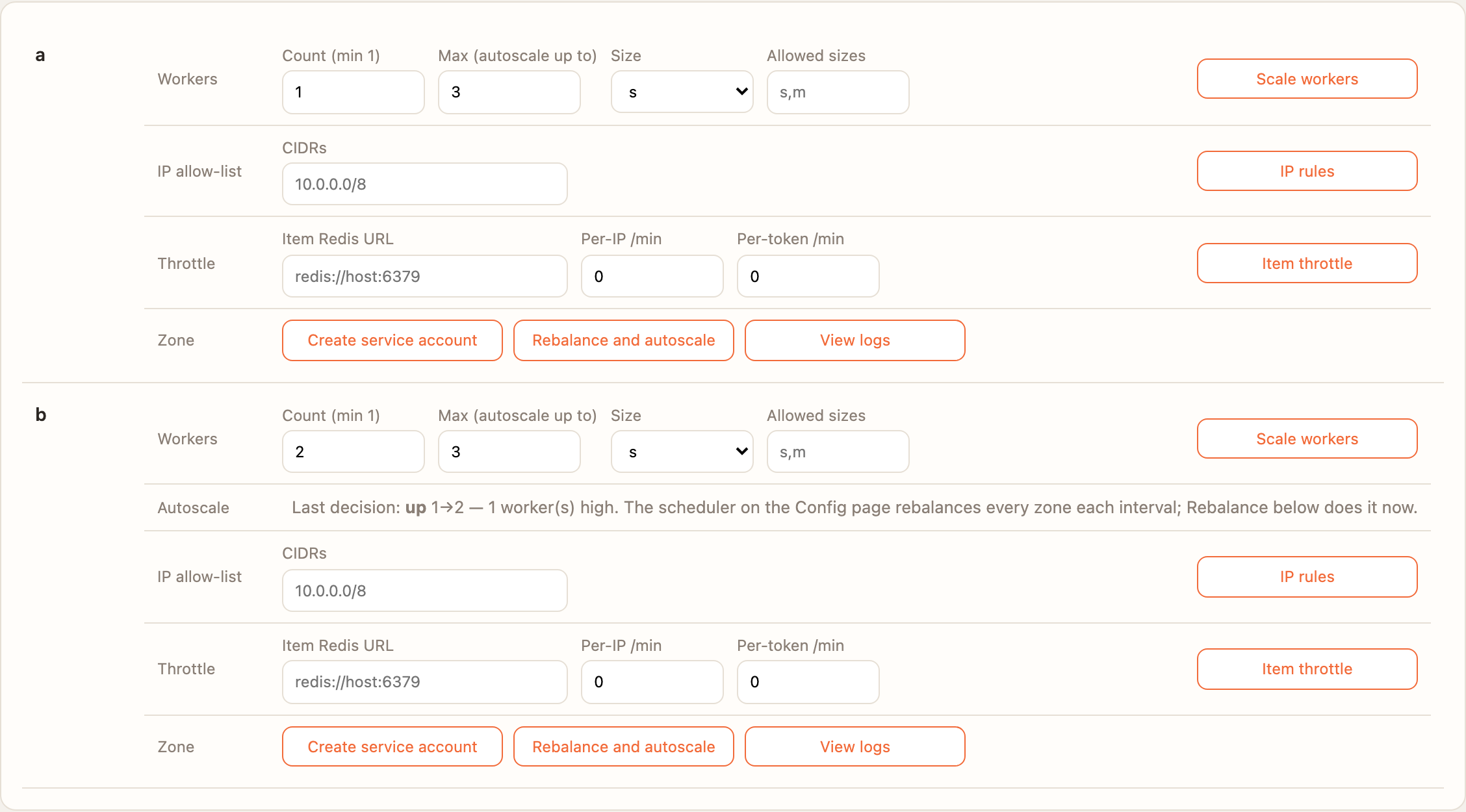Edit the CIDRs field in zone b
The width and height of the screenshot is (1466, 812).
point(425,590)
